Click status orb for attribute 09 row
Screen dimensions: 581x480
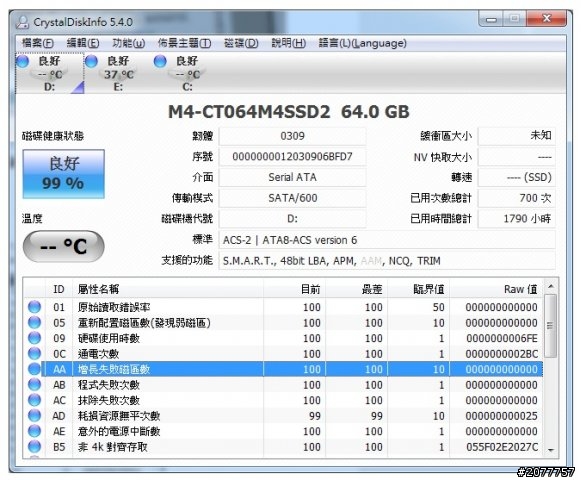[x=34, y=338]
